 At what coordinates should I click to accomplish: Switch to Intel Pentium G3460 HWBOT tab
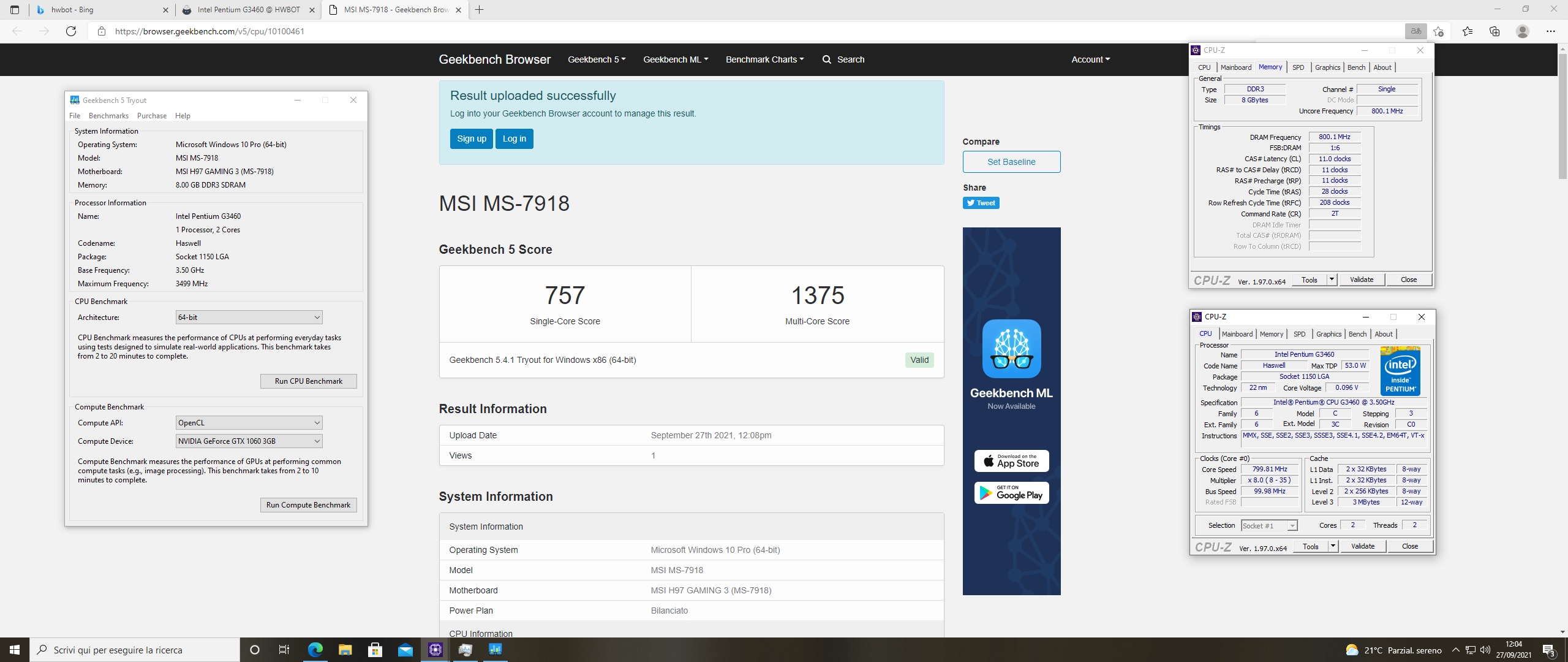pos(249,10)
